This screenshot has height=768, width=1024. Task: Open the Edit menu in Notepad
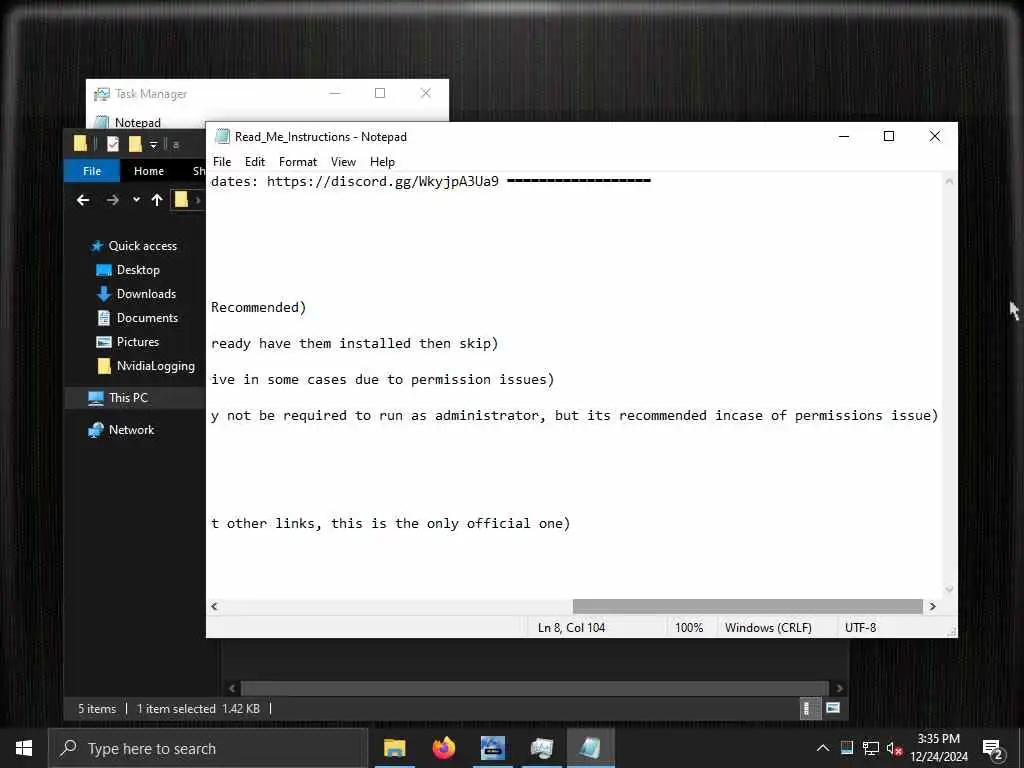[x=255, y=162]
